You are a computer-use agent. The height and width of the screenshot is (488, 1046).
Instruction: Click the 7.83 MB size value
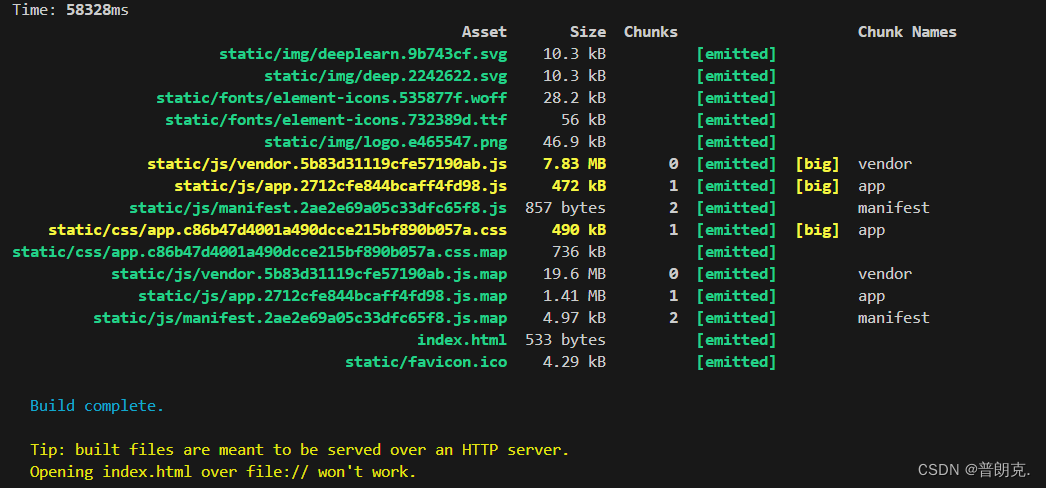(579, 164)
